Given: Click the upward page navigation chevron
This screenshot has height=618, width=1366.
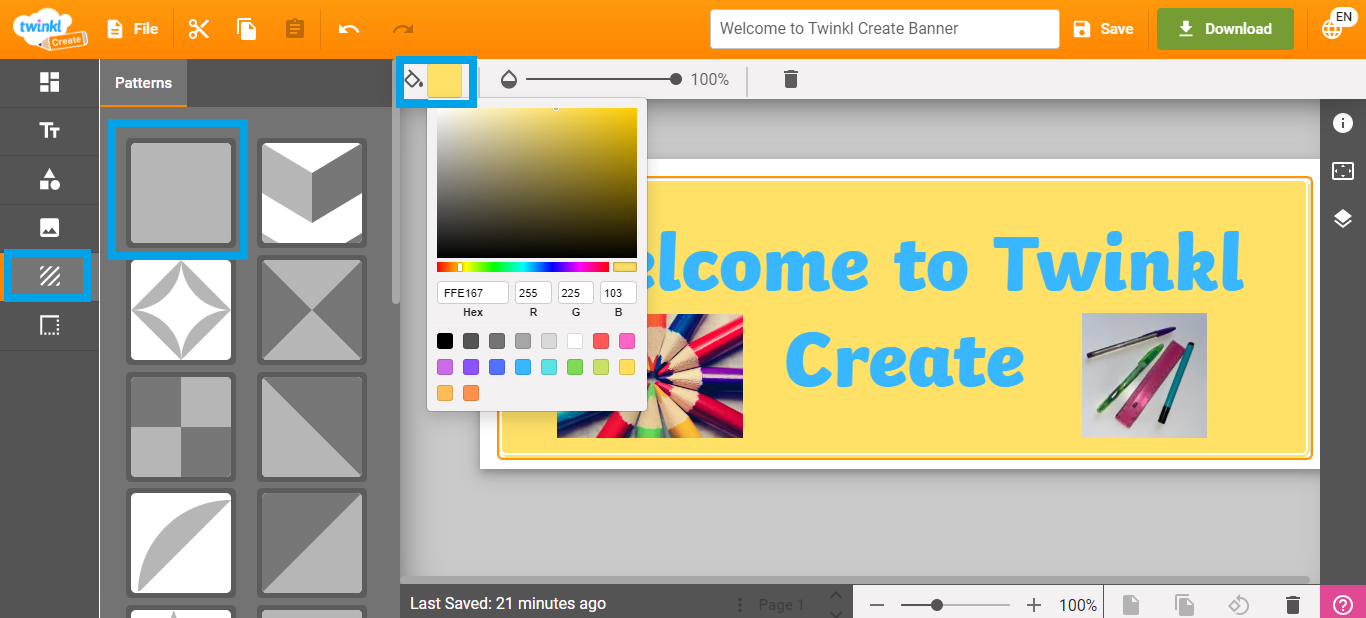Looking at the screenshot, I should [836, 594].
